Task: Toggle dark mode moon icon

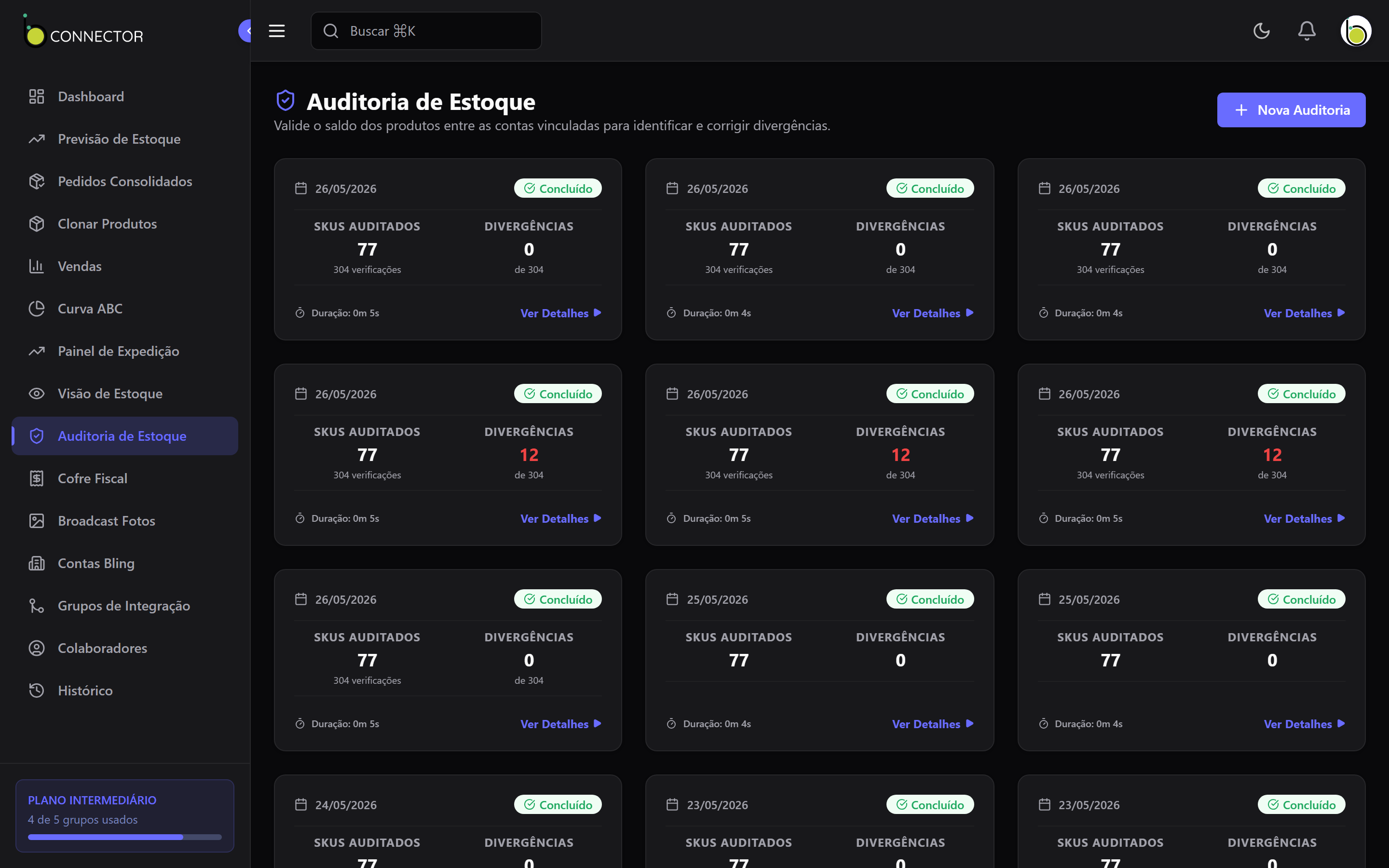Action: [x=1261, y=31]
